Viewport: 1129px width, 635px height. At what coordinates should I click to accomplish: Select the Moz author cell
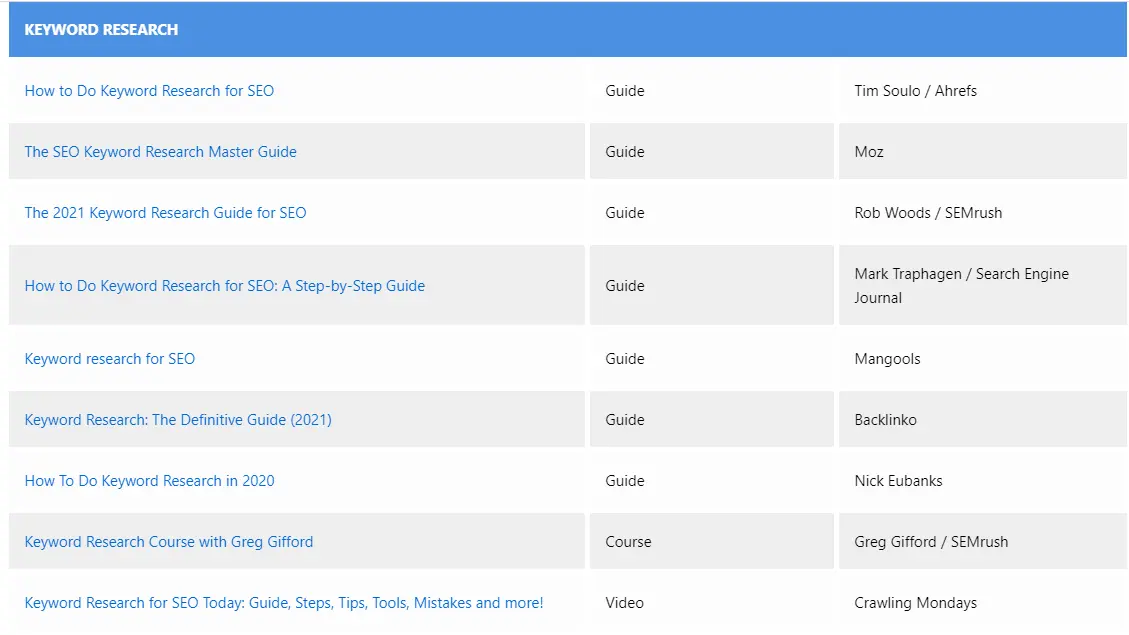pyautogui.click(x=869, y=152)
